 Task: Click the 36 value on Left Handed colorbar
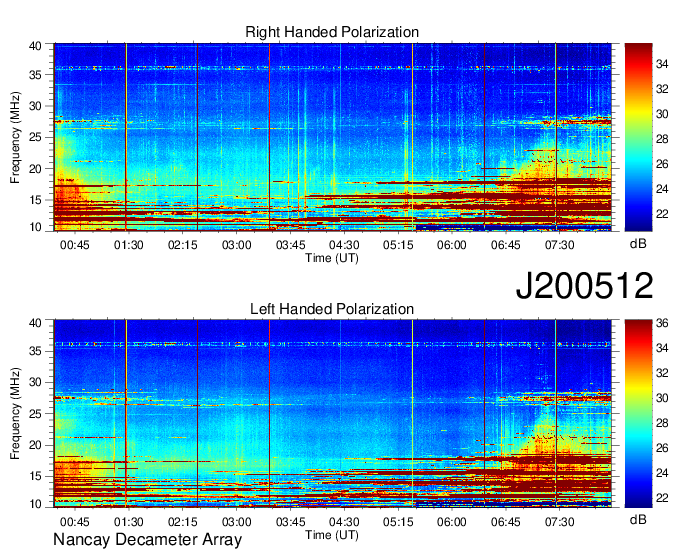662,323
